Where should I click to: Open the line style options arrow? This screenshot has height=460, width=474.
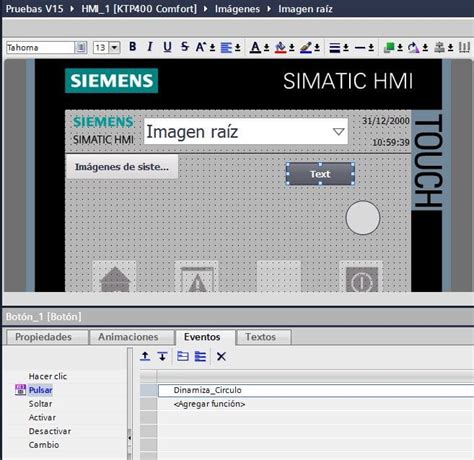coord(371,48)
